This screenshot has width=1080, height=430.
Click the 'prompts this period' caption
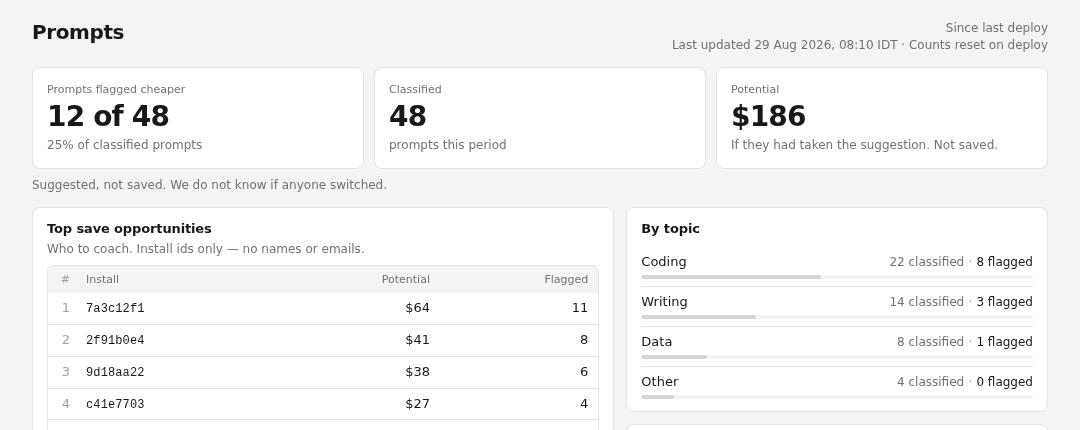pos(448,145)
